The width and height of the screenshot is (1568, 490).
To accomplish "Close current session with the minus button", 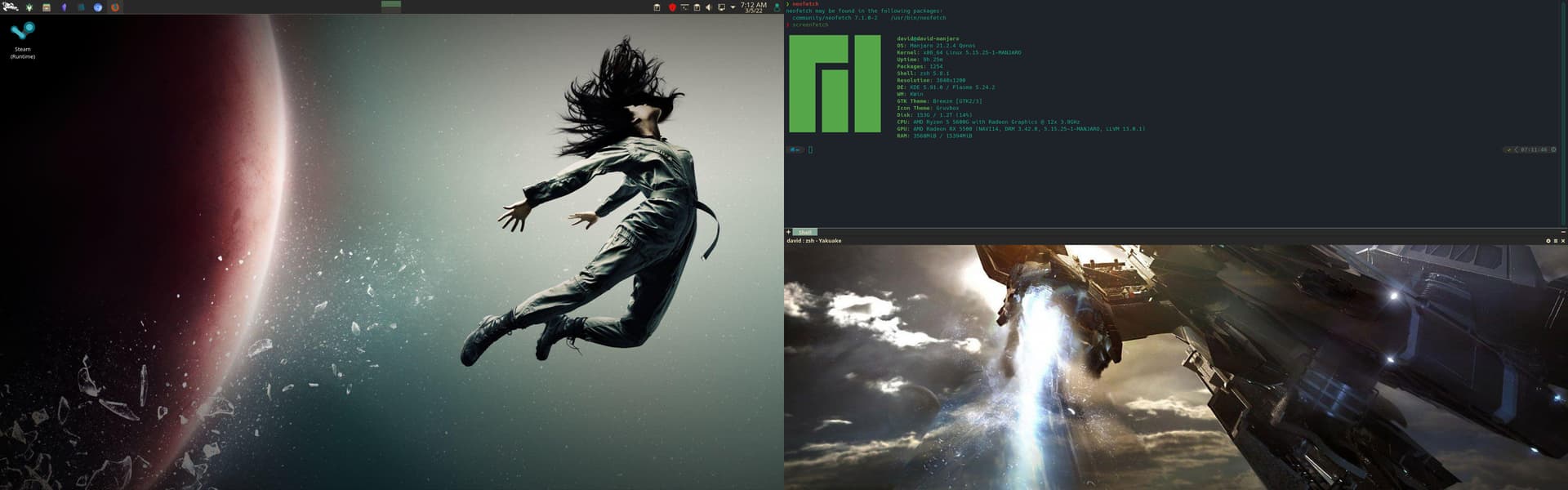I will 1563,232.
